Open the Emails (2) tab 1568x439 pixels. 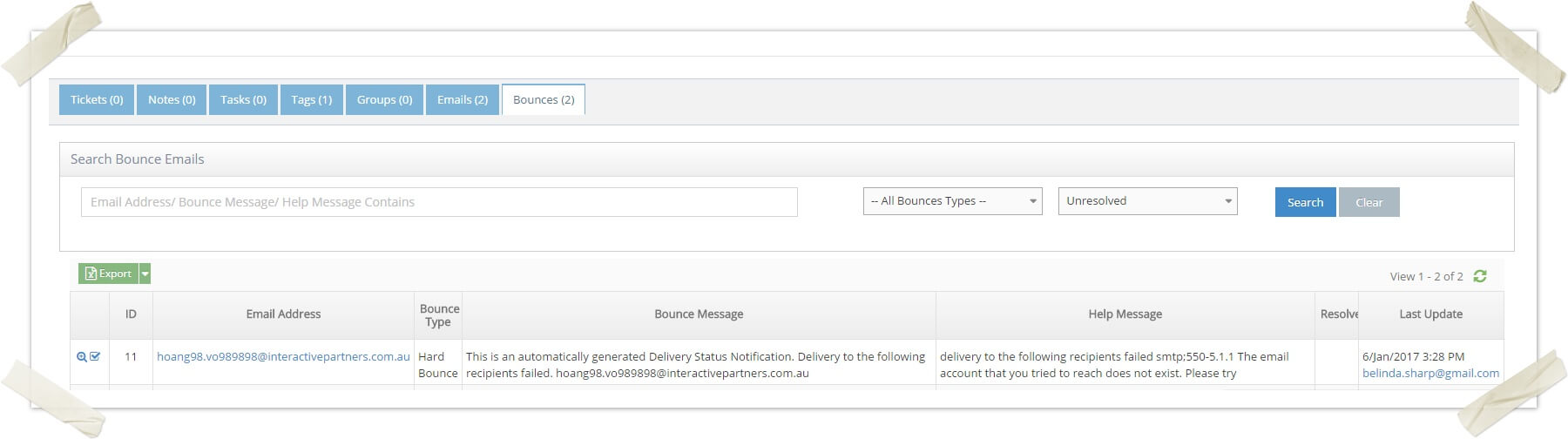[462, 99]
